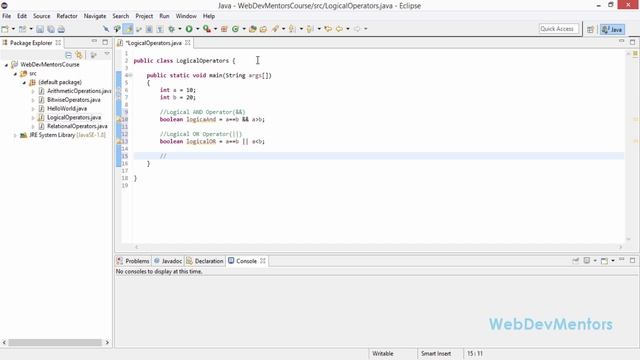Screen dimensions: 640x360
Task: Open the New file dropdown arrow
Action: coord(13,29)
